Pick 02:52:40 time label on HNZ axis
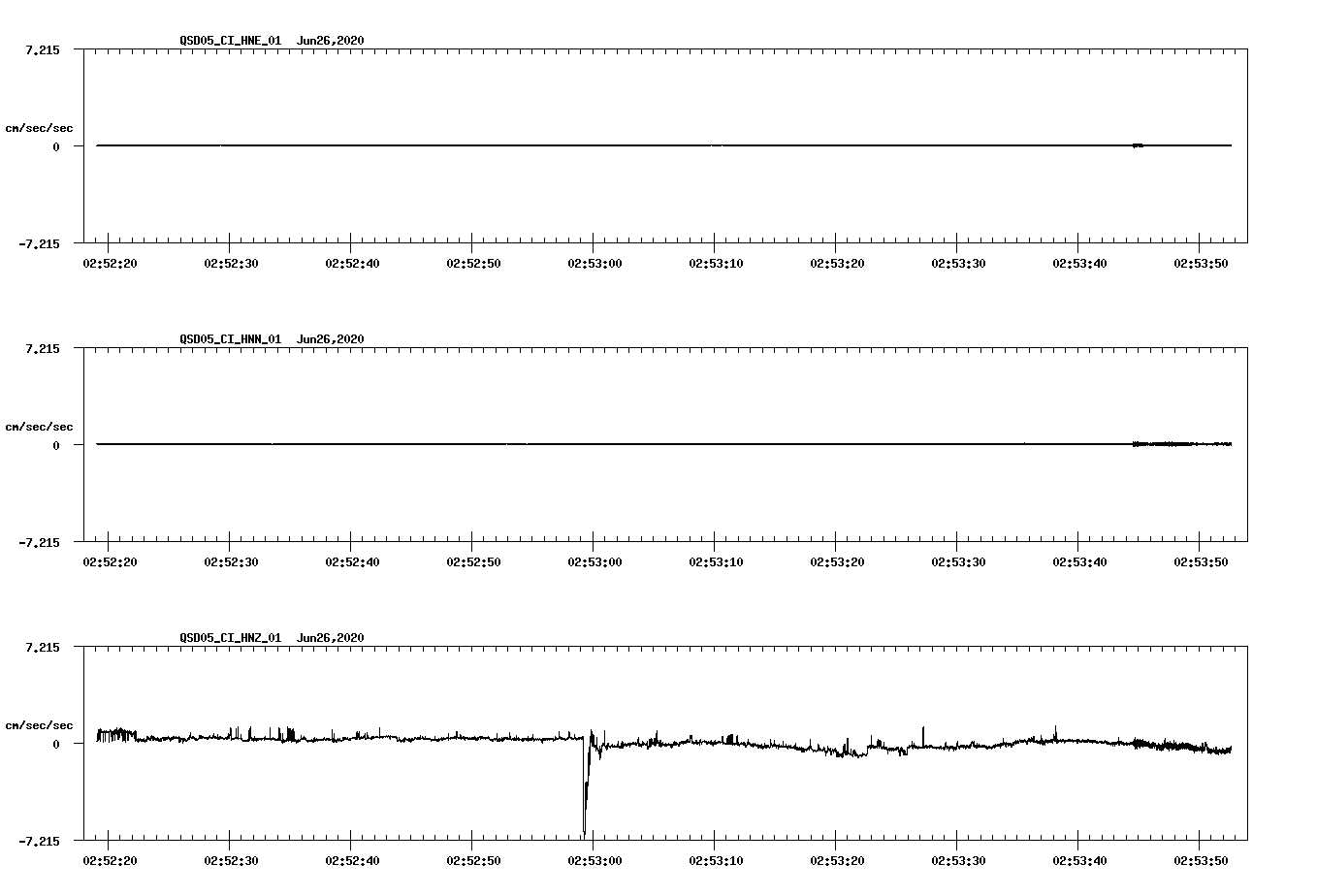This screenshot has width=1317, height=896. (352, 861)
